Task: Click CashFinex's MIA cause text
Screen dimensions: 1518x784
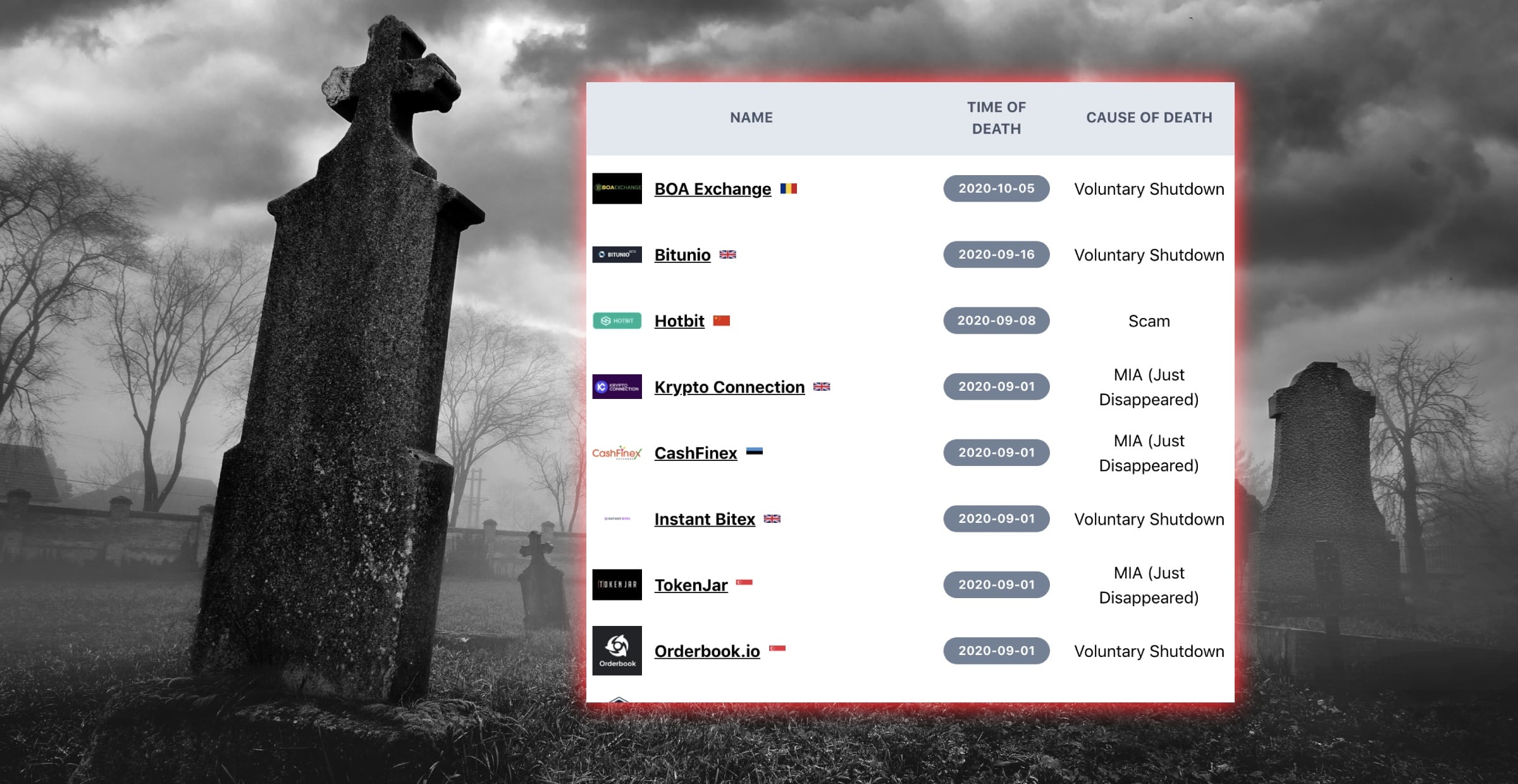Action: pos(1149,453)
